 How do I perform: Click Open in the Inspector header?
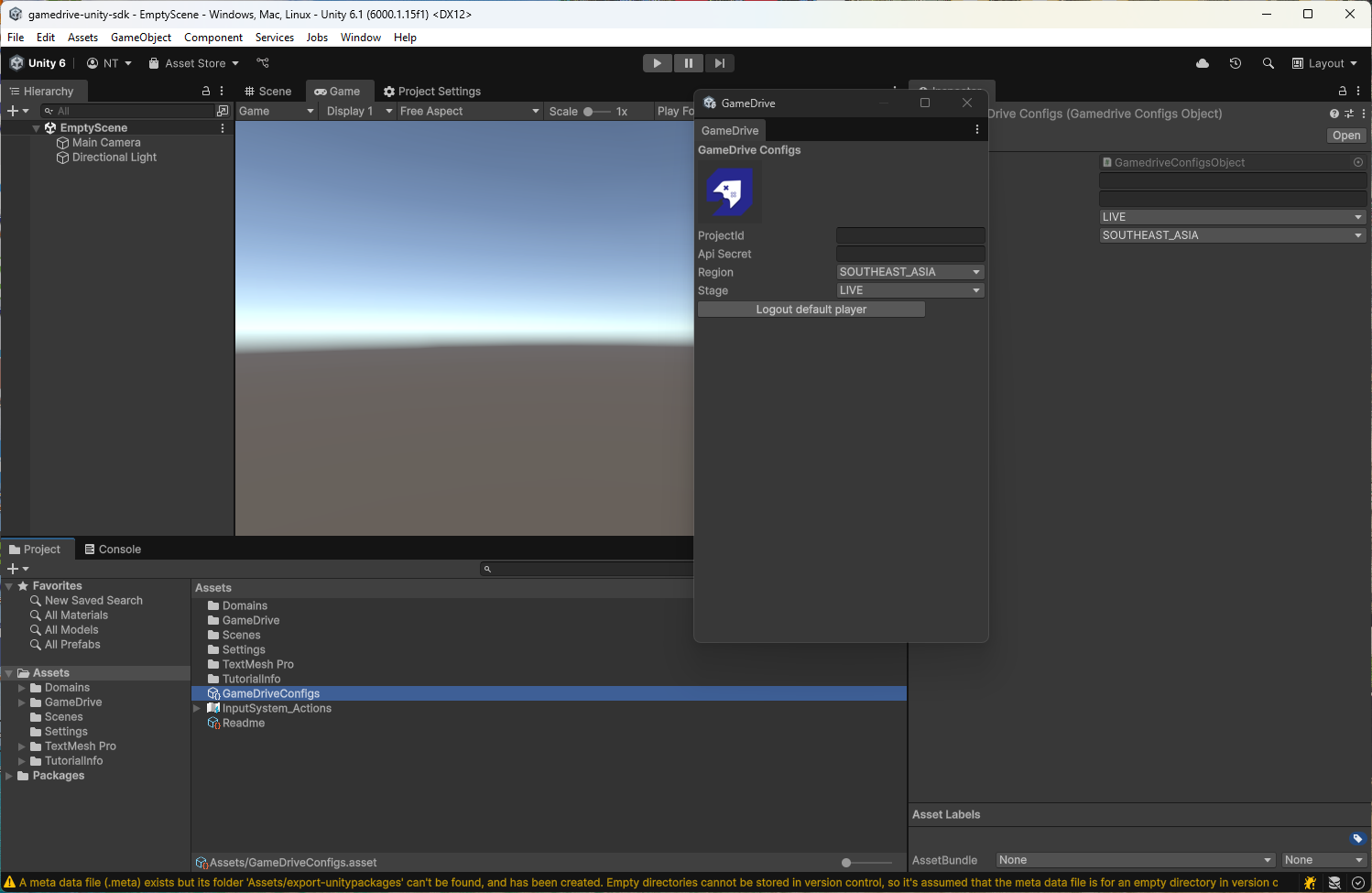[x=1345, y=135]
